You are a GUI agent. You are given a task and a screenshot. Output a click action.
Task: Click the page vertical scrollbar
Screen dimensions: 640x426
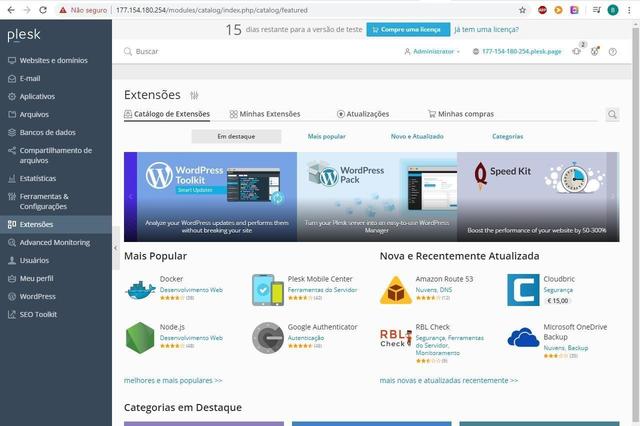click(636, 224)
